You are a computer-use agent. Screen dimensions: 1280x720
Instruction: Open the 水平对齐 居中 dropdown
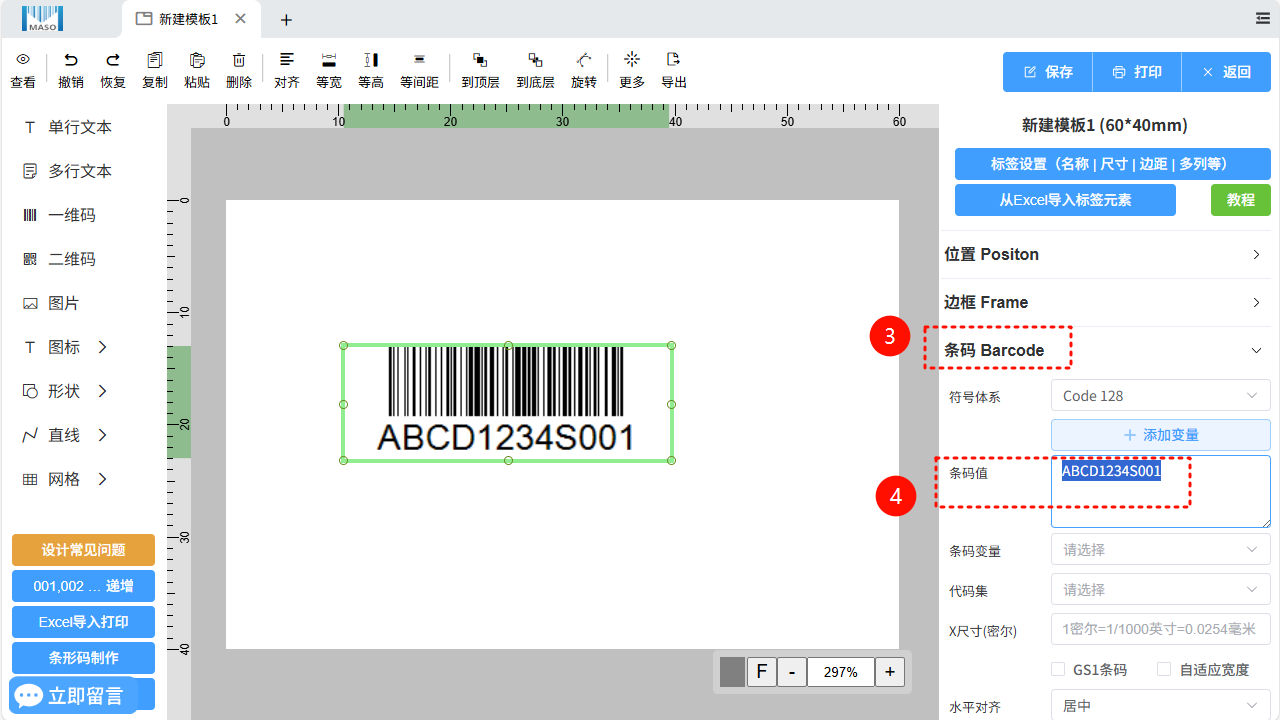coord(1160,706)
